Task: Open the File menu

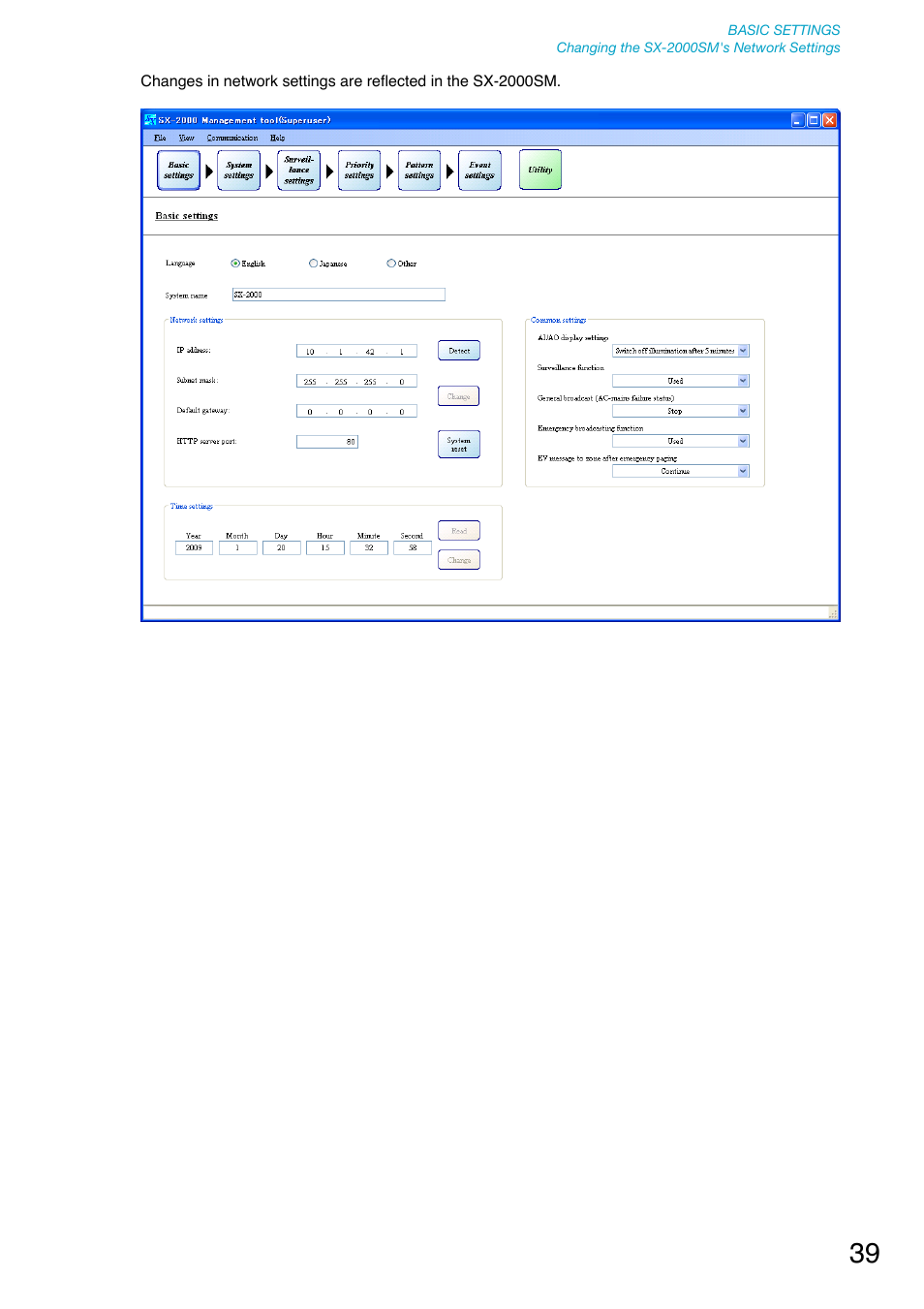Action: [160, 139]
